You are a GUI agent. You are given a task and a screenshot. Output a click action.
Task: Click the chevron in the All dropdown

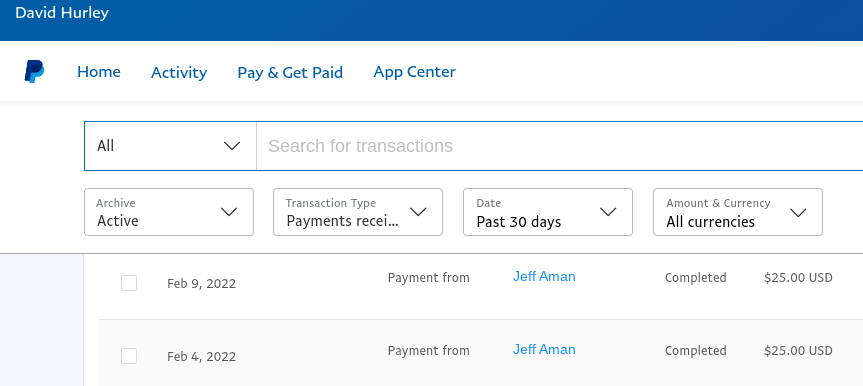[232, 146]
